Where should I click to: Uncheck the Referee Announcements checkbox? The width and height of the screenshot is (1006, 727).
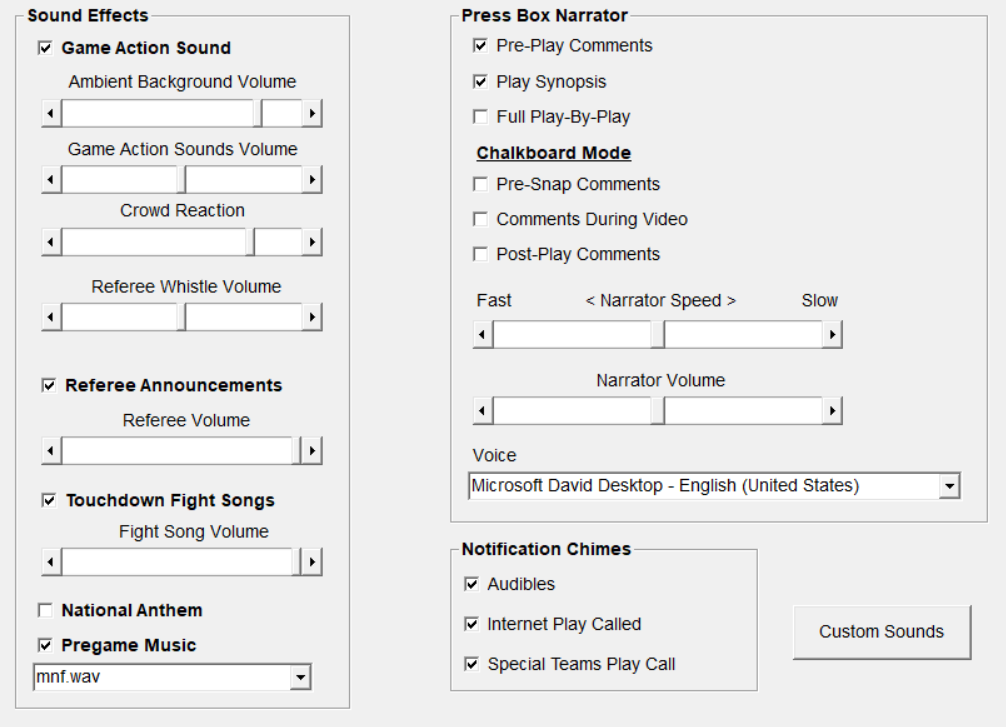pyautogui.click(x=49, y=386)
